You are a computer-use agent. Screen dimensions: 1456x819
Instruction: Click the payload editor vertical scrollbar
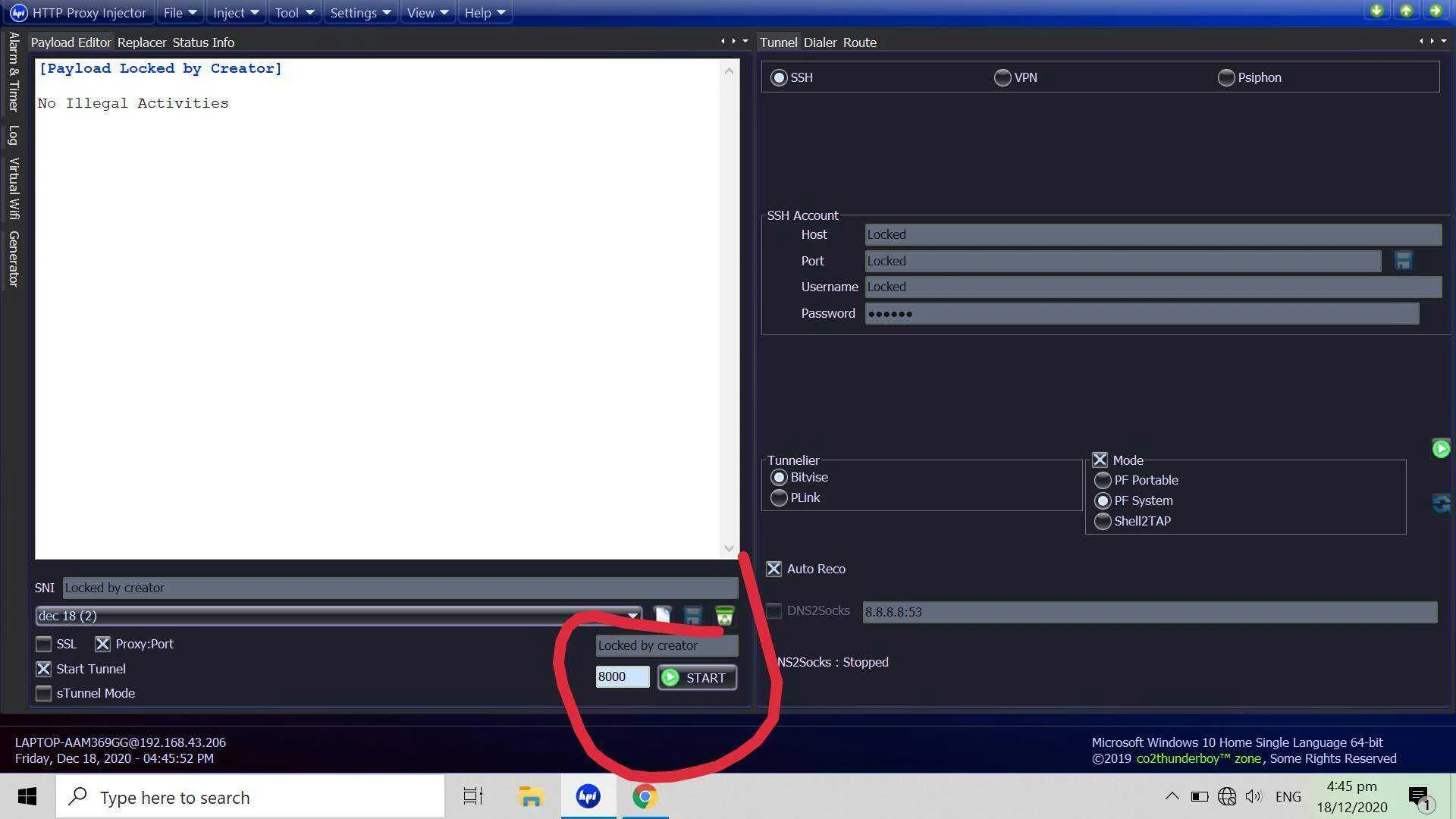click(x=729, y=309)
